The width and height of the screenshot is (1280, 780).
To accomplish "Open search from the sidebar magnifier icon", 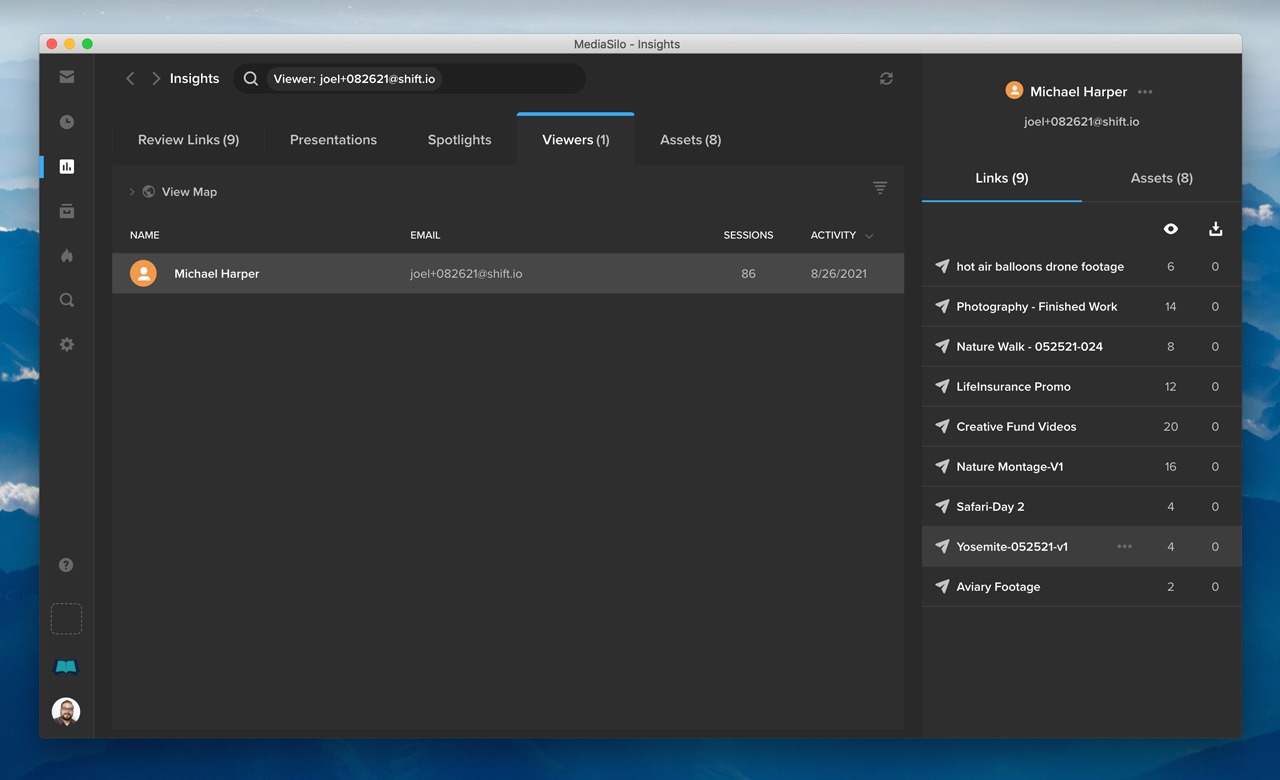I will [x=66, y=299].
